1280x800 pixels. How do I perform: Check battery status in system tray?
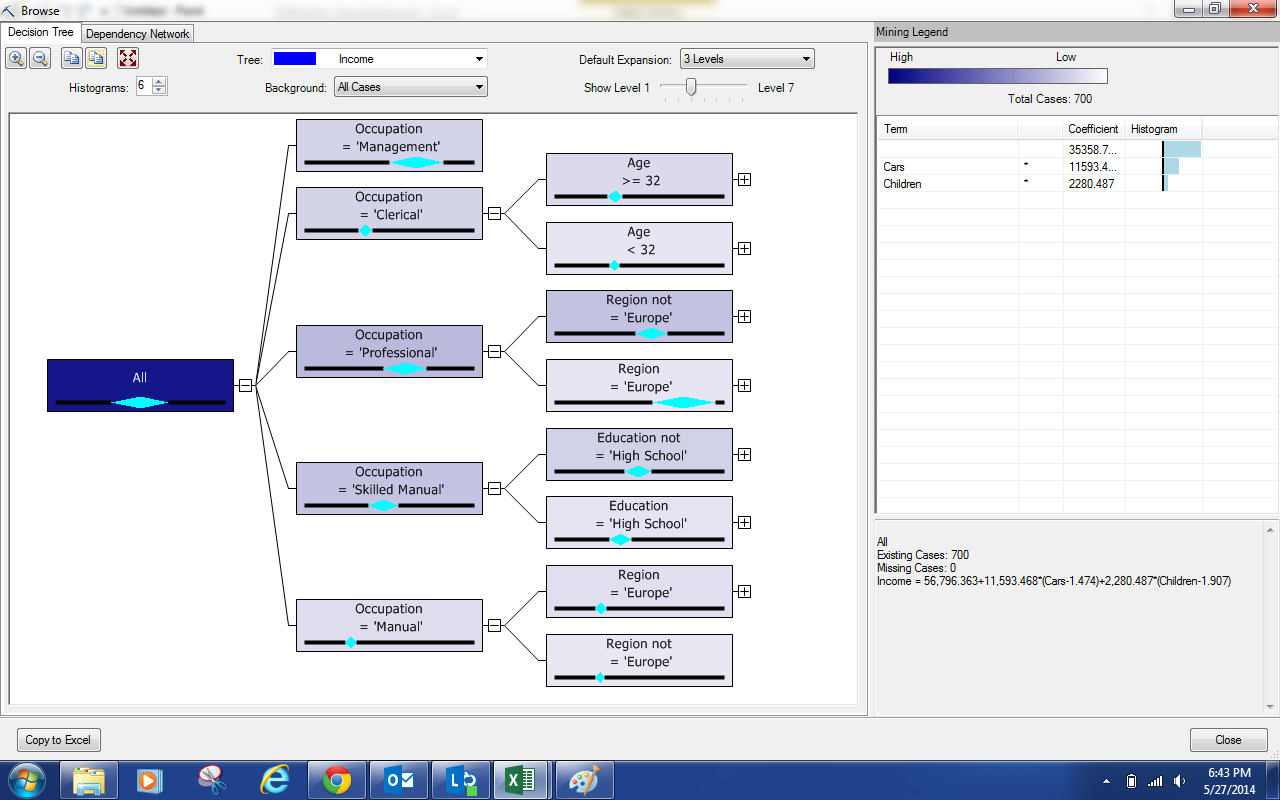(1131, 781)
